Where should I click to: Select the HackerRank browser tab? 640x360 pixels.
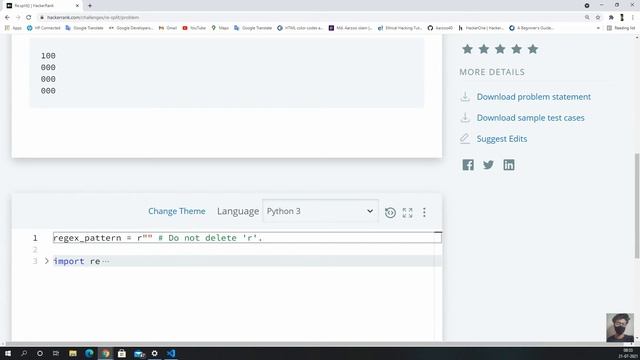pyautogui.click(x=41, y=6)
